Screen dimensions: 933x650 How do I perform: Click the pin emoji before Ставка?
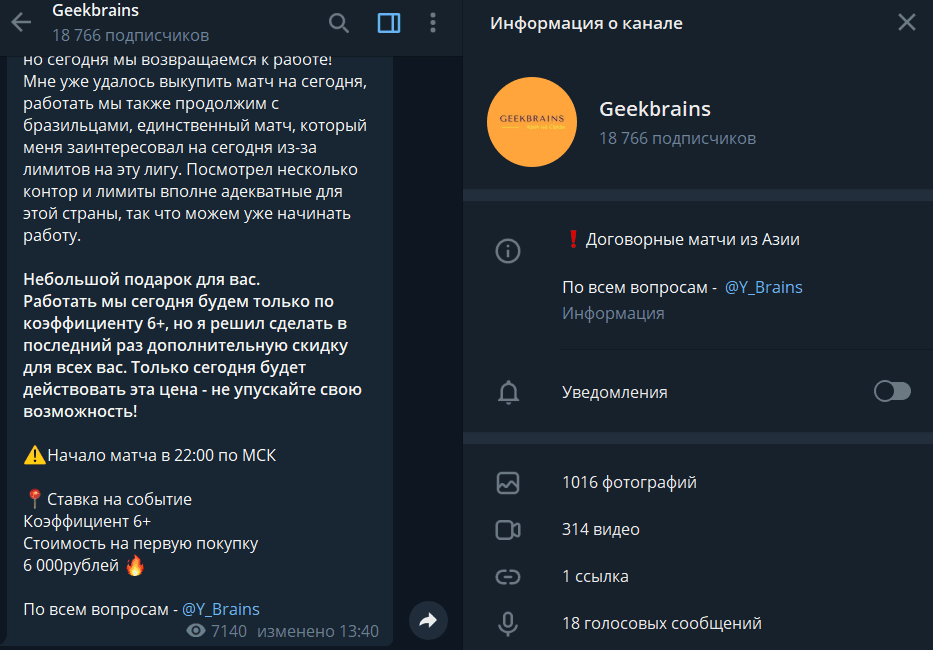34,499
